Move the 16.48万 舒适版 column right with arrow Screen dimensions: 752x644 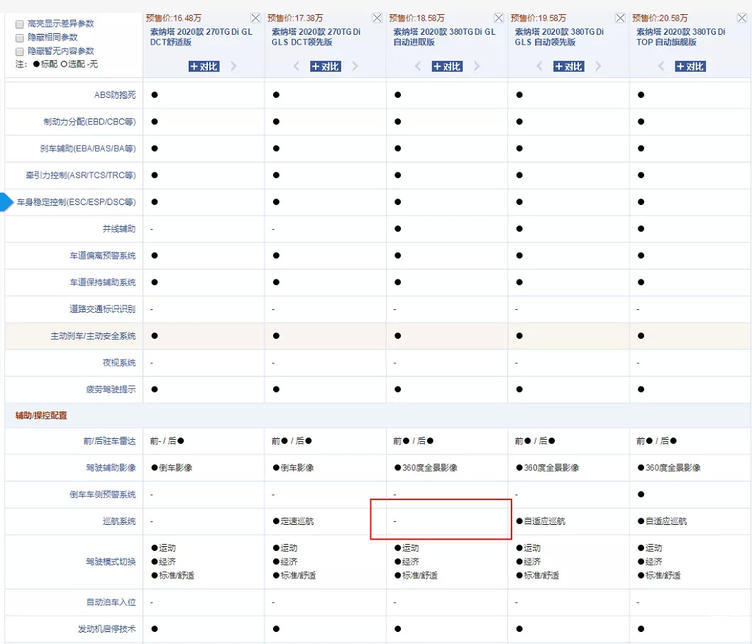point(234,66)
